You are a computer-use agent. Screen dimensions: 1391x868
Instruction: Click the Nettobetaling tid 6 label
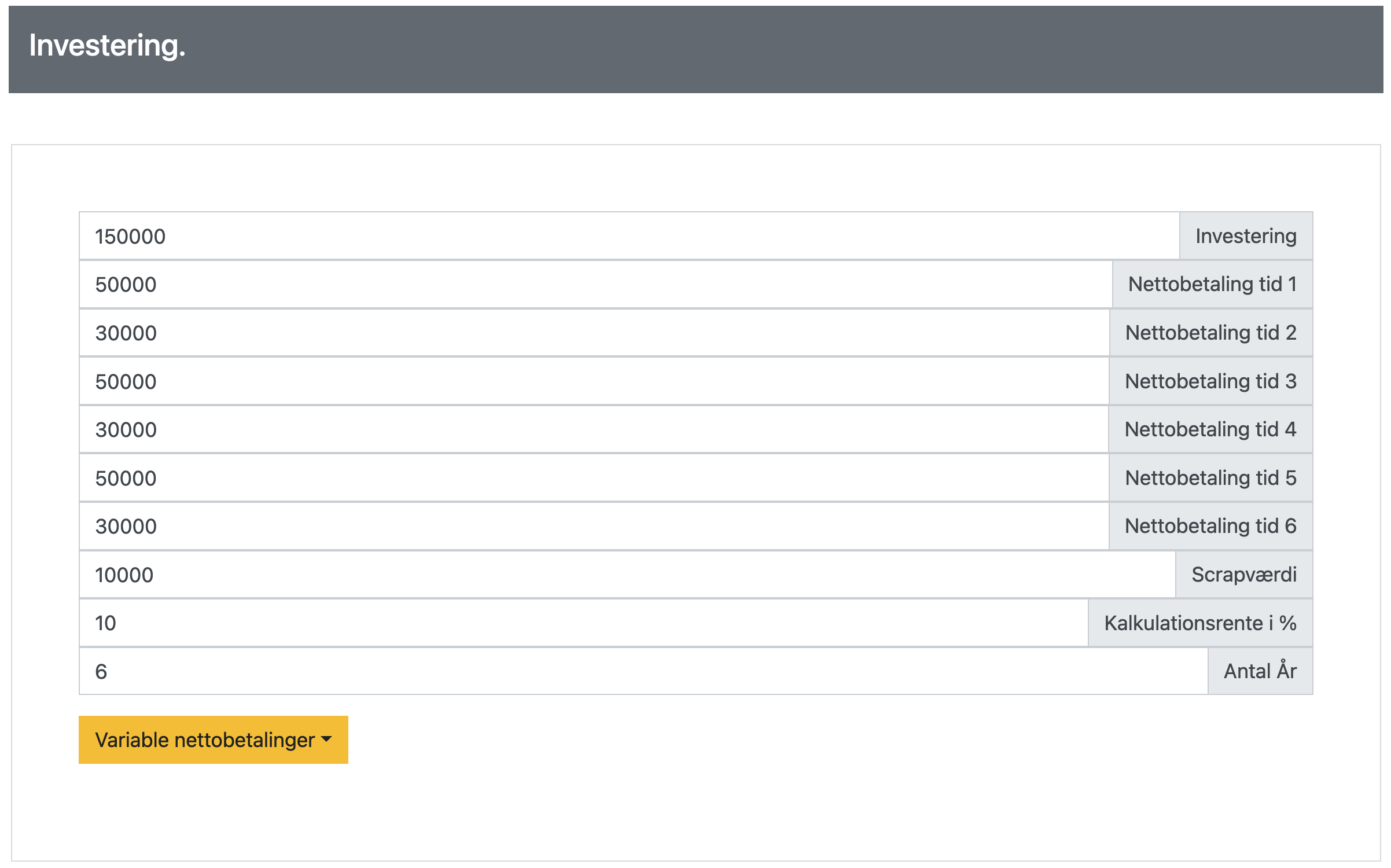(1210, 527)
